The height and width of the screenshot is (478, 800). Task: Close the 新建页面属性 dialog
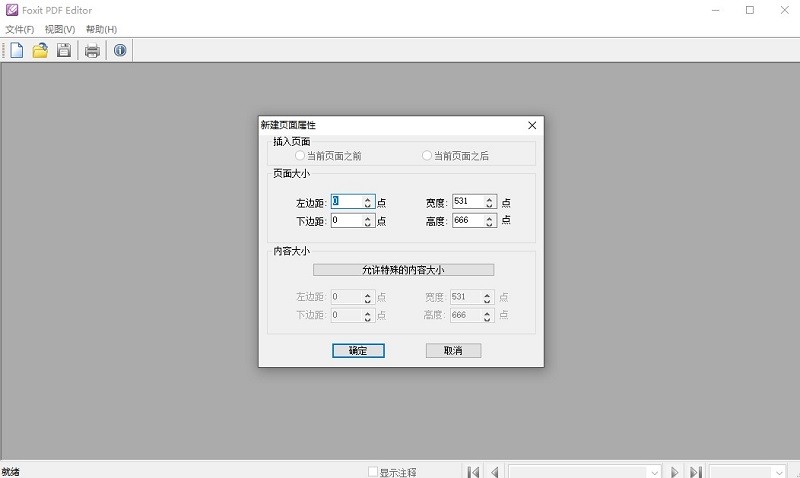click(532, 125)
